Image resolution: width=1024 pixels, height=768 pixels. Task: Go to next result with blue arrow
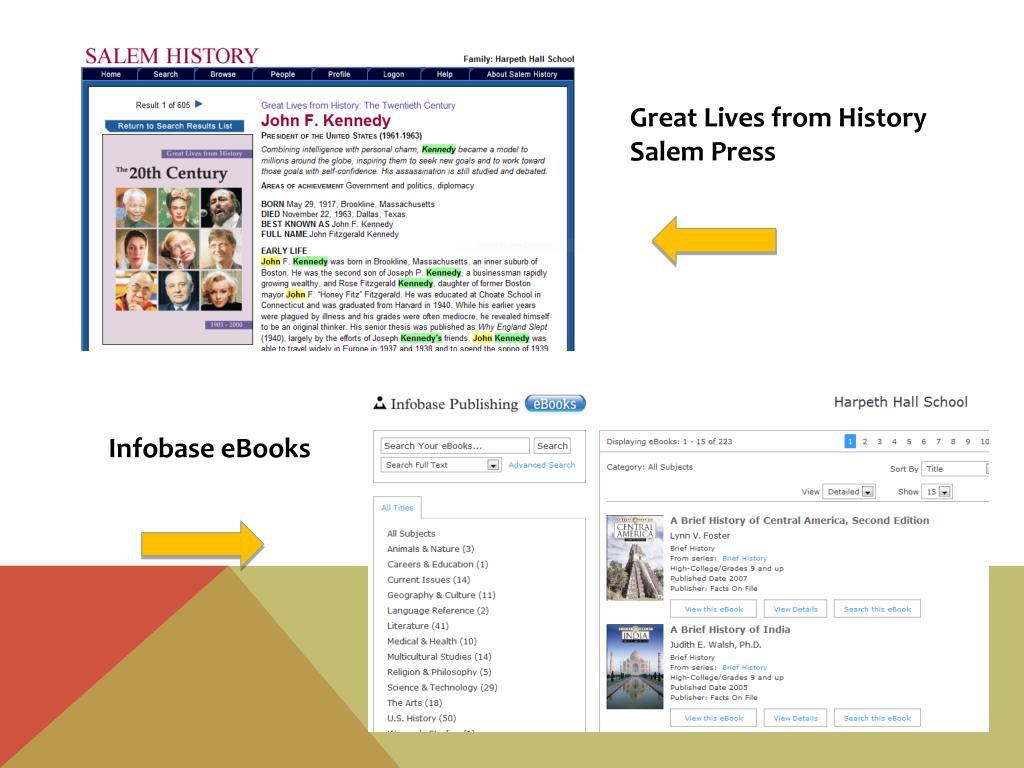(x=199, y=104)
